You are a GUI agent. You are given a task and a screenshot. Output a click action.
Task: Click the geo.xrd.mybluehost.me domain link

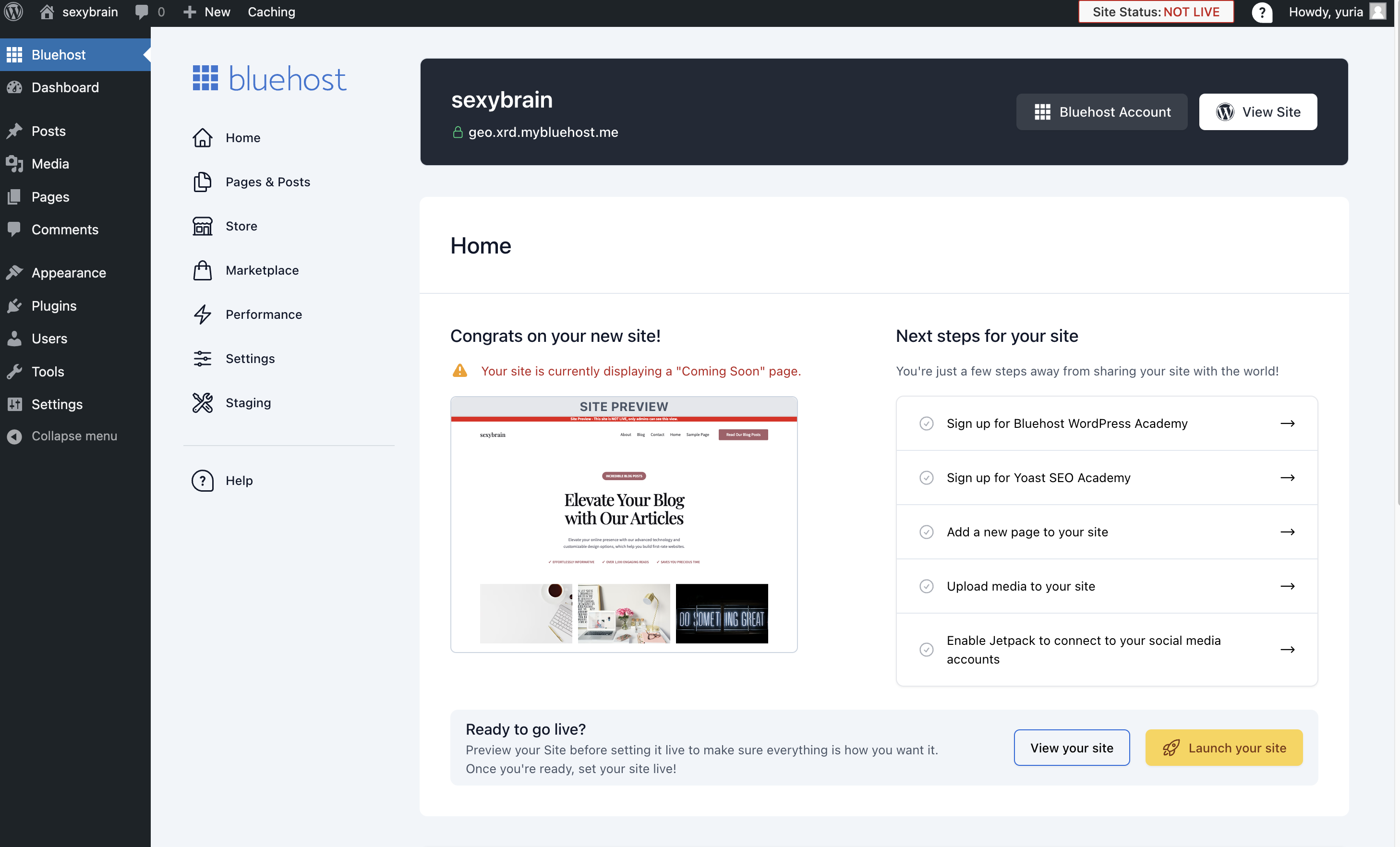coord(543,132)
